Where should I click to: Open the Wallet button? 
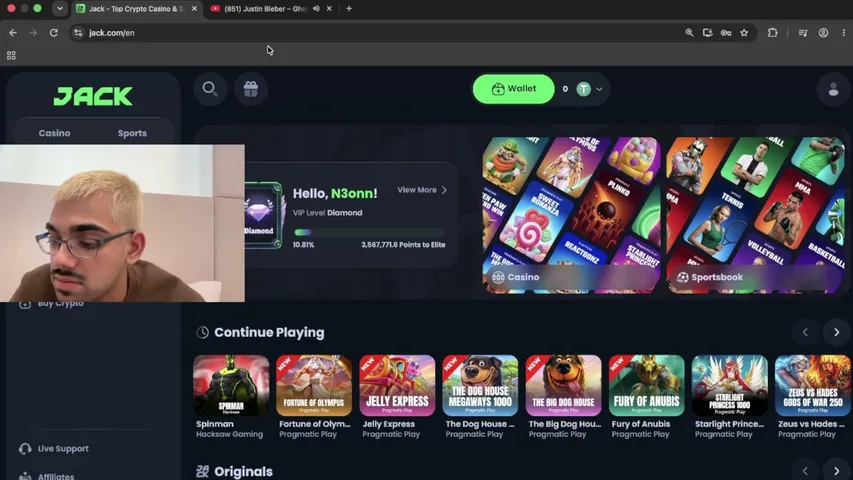514,89
